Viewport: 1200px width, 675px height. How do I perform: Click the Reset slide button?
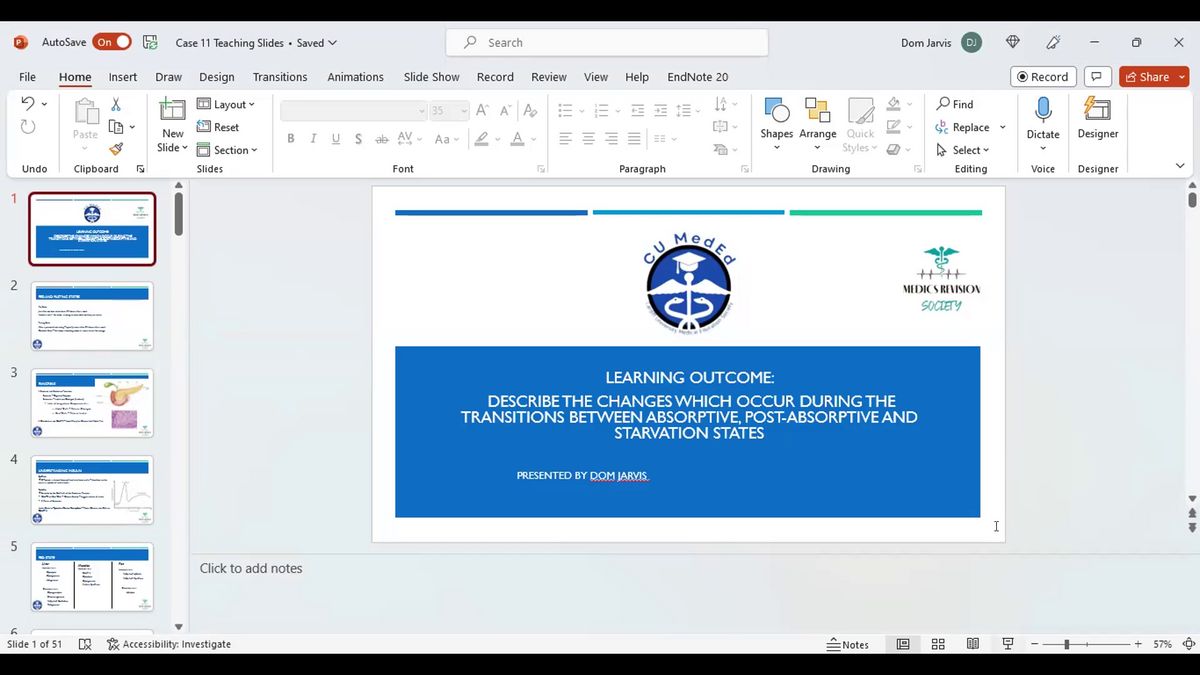[x=218, y=127]
